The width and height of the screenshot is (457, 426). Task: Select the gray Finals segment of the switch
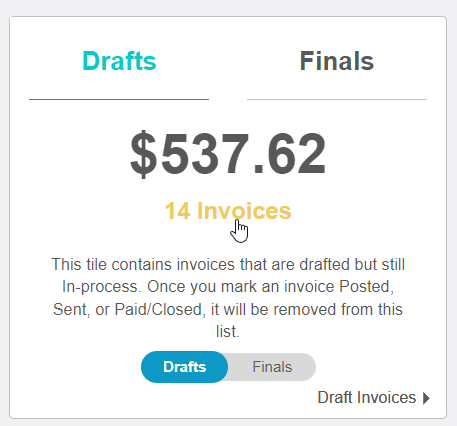point(272,367)
